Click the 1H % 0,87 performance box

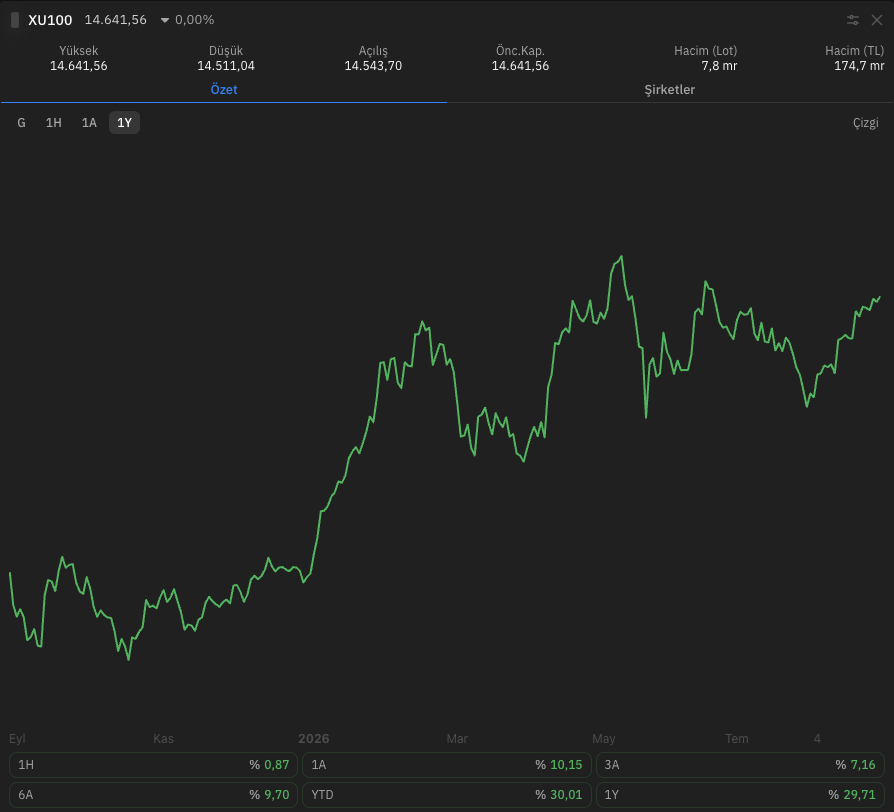coord(153,765)
